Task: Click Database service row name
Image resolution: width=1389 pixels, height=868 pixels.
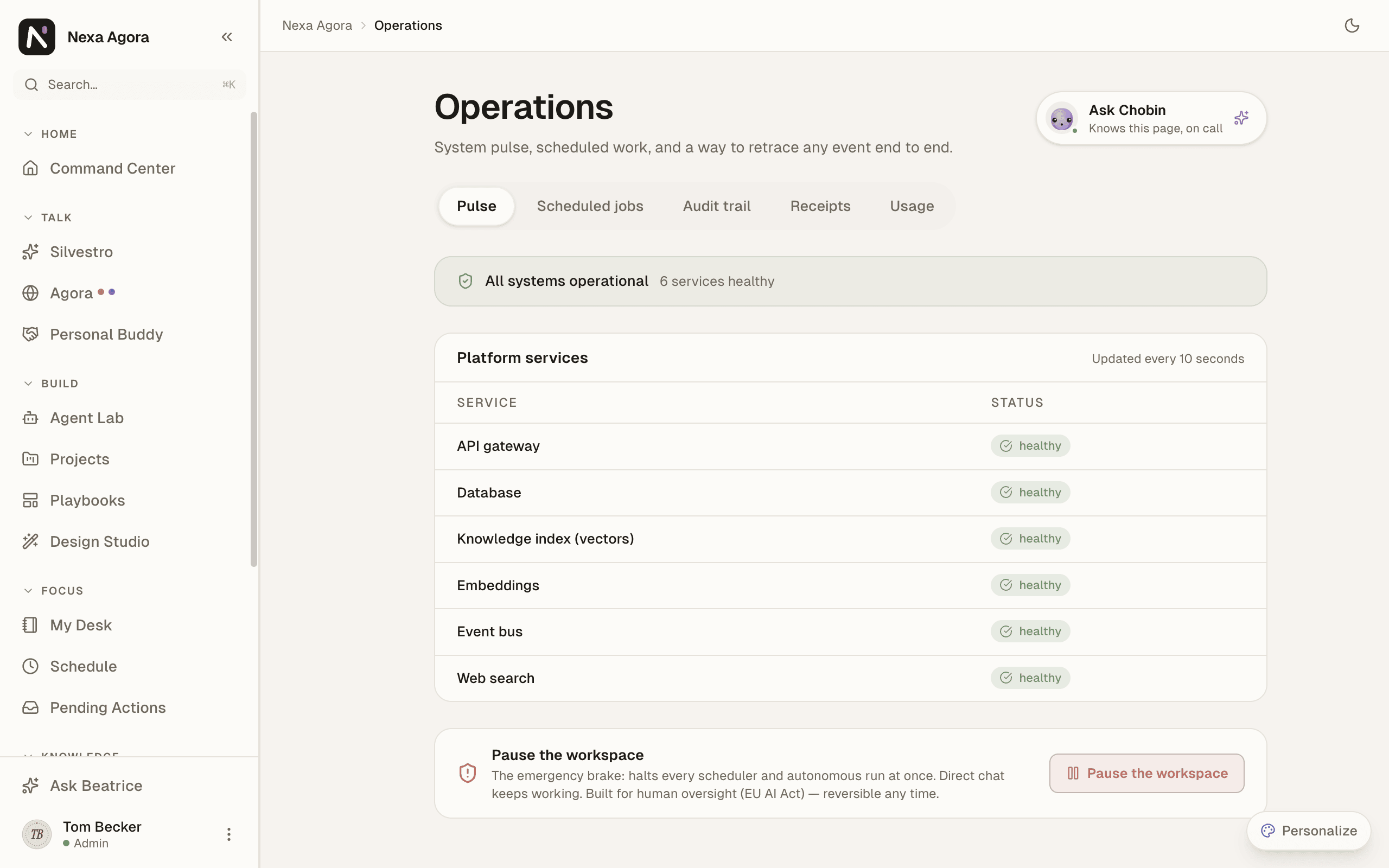Action: (489, 493)
